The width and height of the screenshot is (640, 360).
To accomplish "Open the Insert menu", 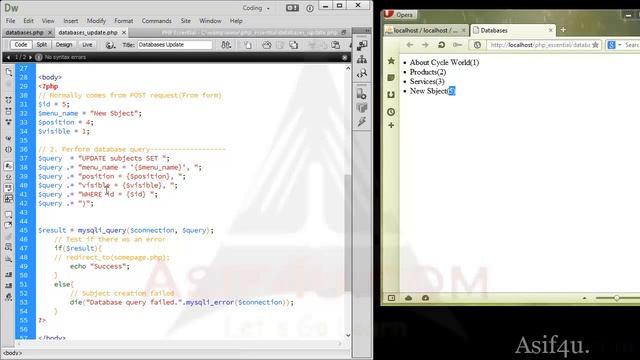I will click(71, 21).
